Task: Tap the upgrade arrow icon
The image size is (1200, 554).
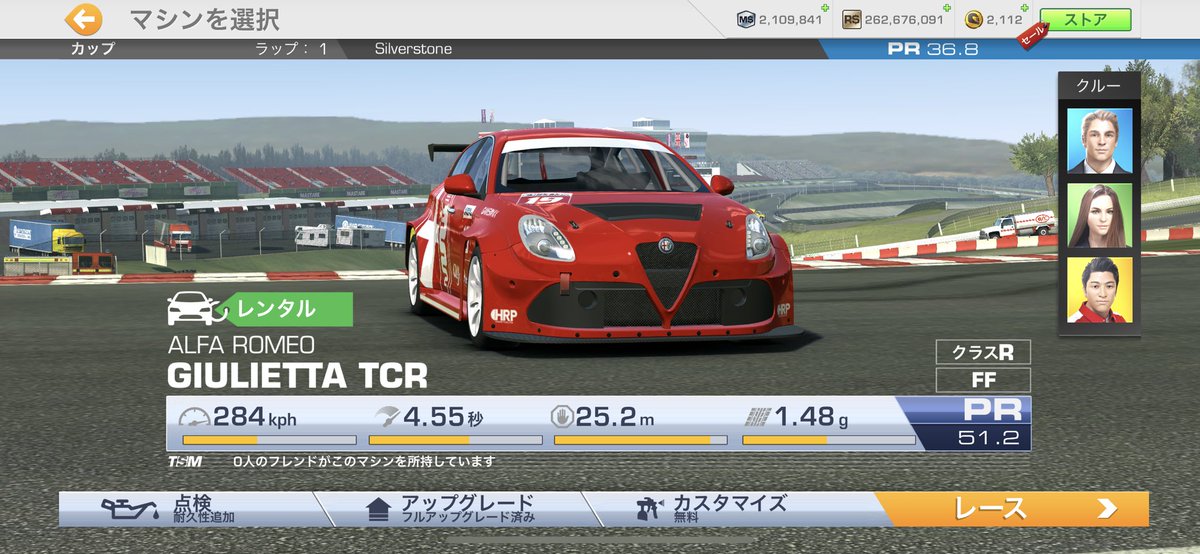Action: tap(377, 509)
